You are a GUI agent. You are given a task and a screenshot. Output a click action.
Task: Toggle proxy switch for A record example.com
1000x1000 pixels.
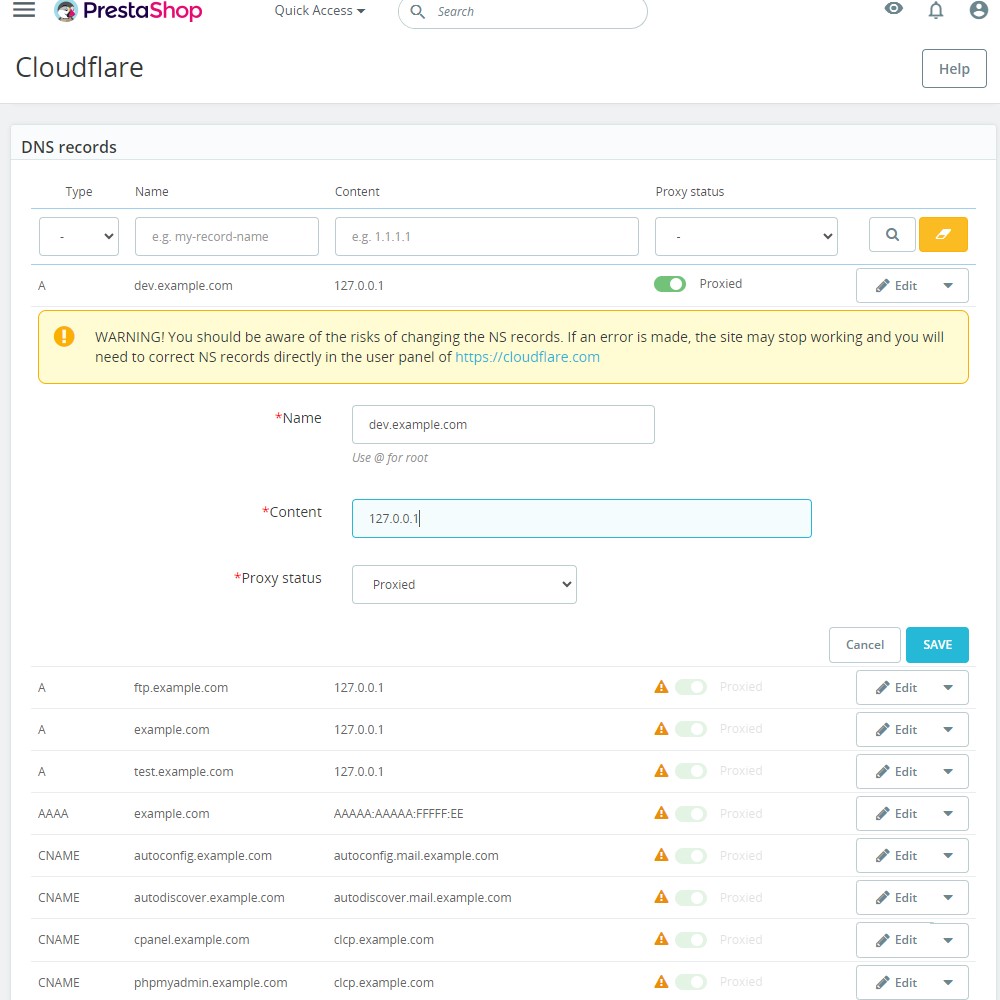coord(691,729)
